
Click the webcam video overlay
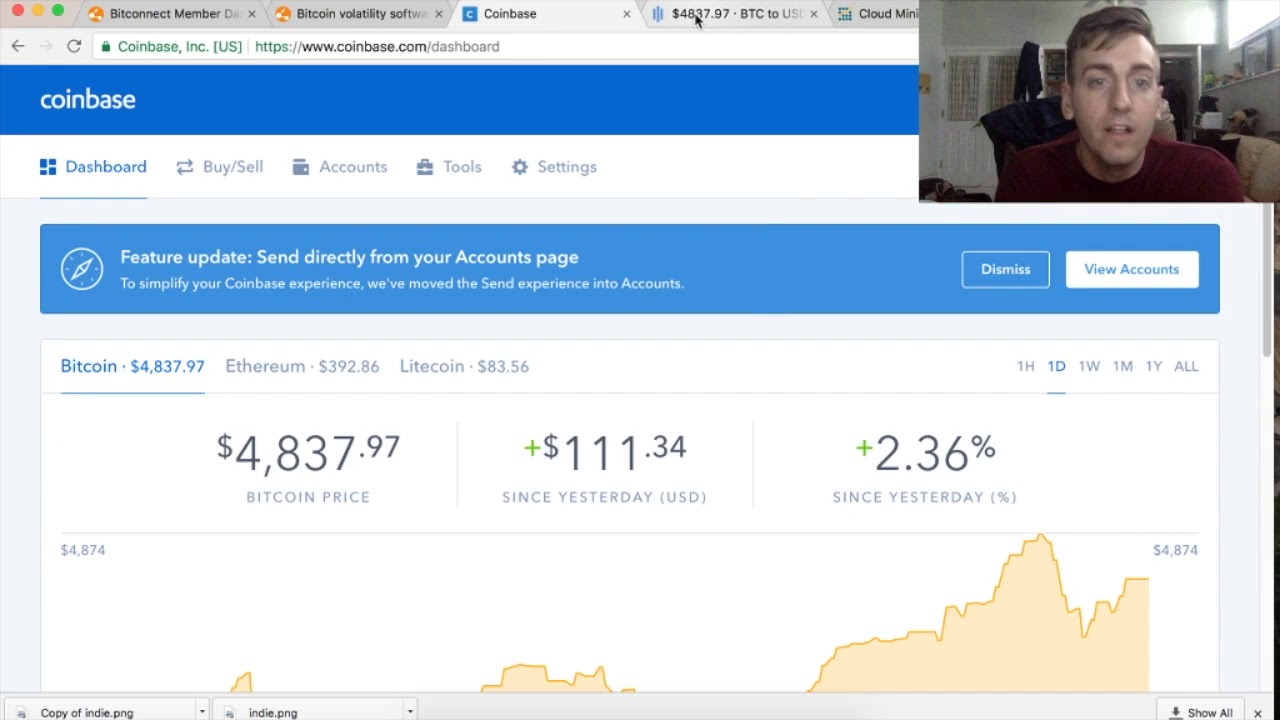(1099, 100)
